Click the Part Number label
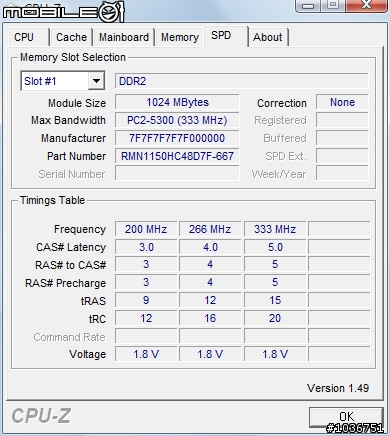 coord(76,156)
